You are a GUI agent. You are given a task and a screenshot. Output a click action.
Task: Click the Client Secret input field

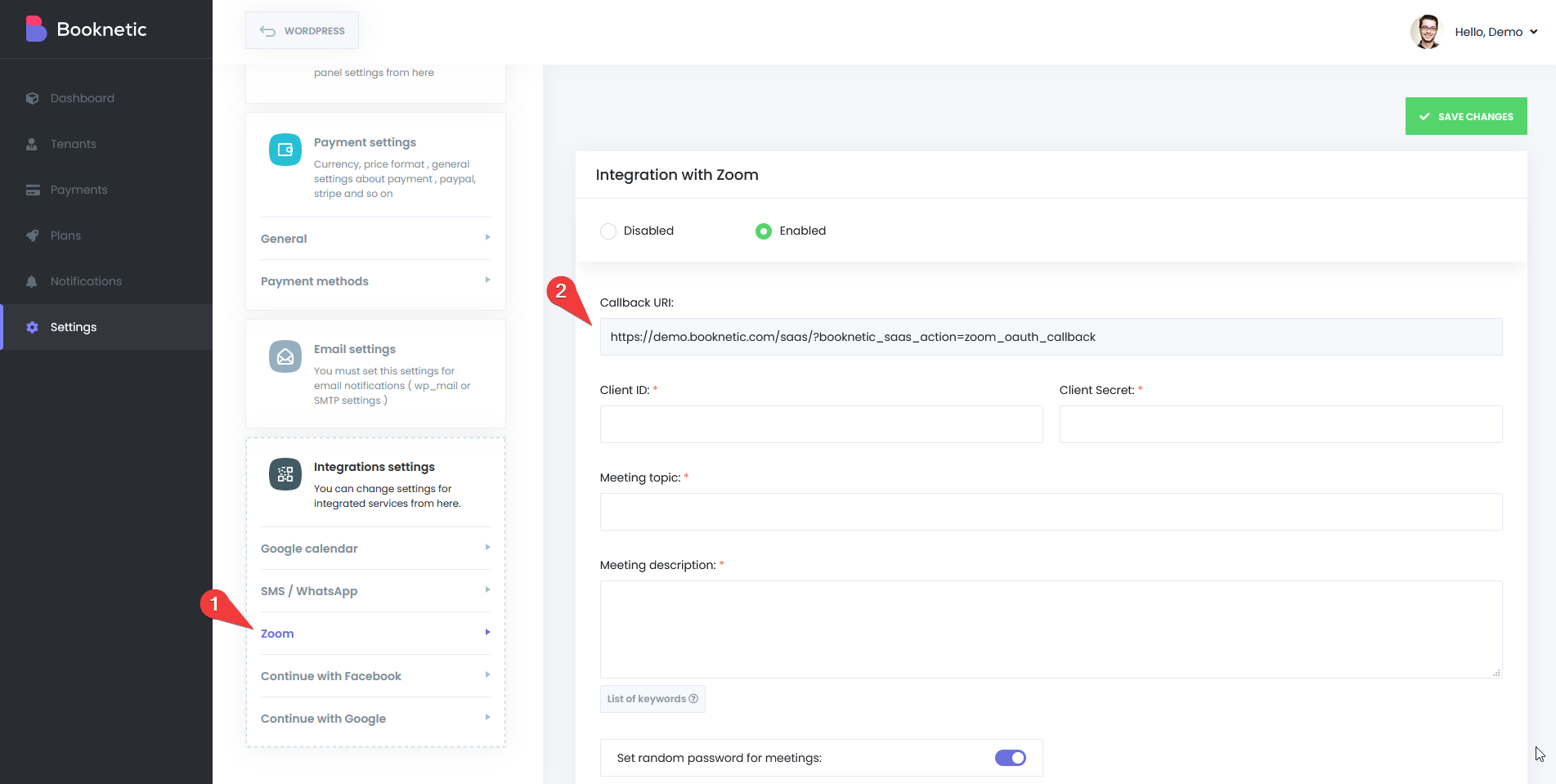coord(1280,424)
